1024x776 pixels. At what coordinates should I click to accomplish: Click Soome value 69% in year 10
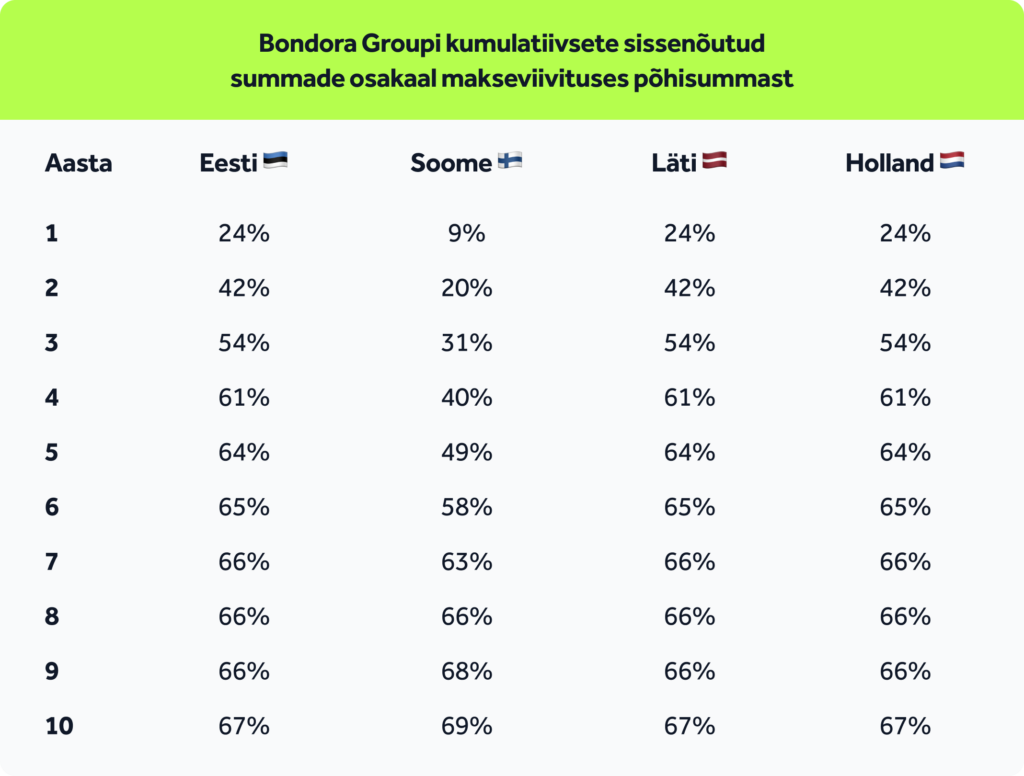pos(466,726)
